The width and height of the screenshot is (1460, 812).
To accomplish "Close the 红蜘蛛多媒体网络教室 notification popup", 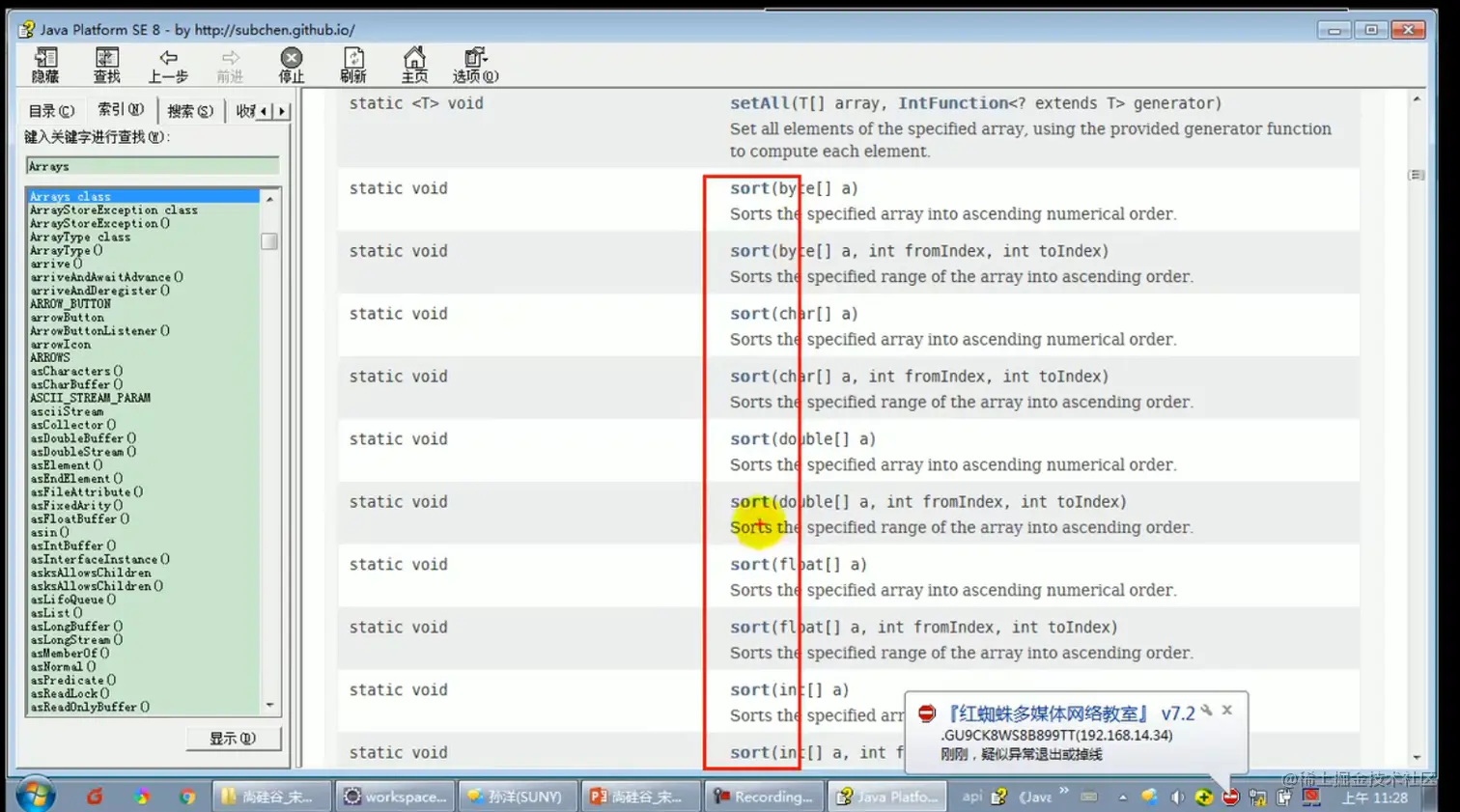I will (x=1227, y=710).
